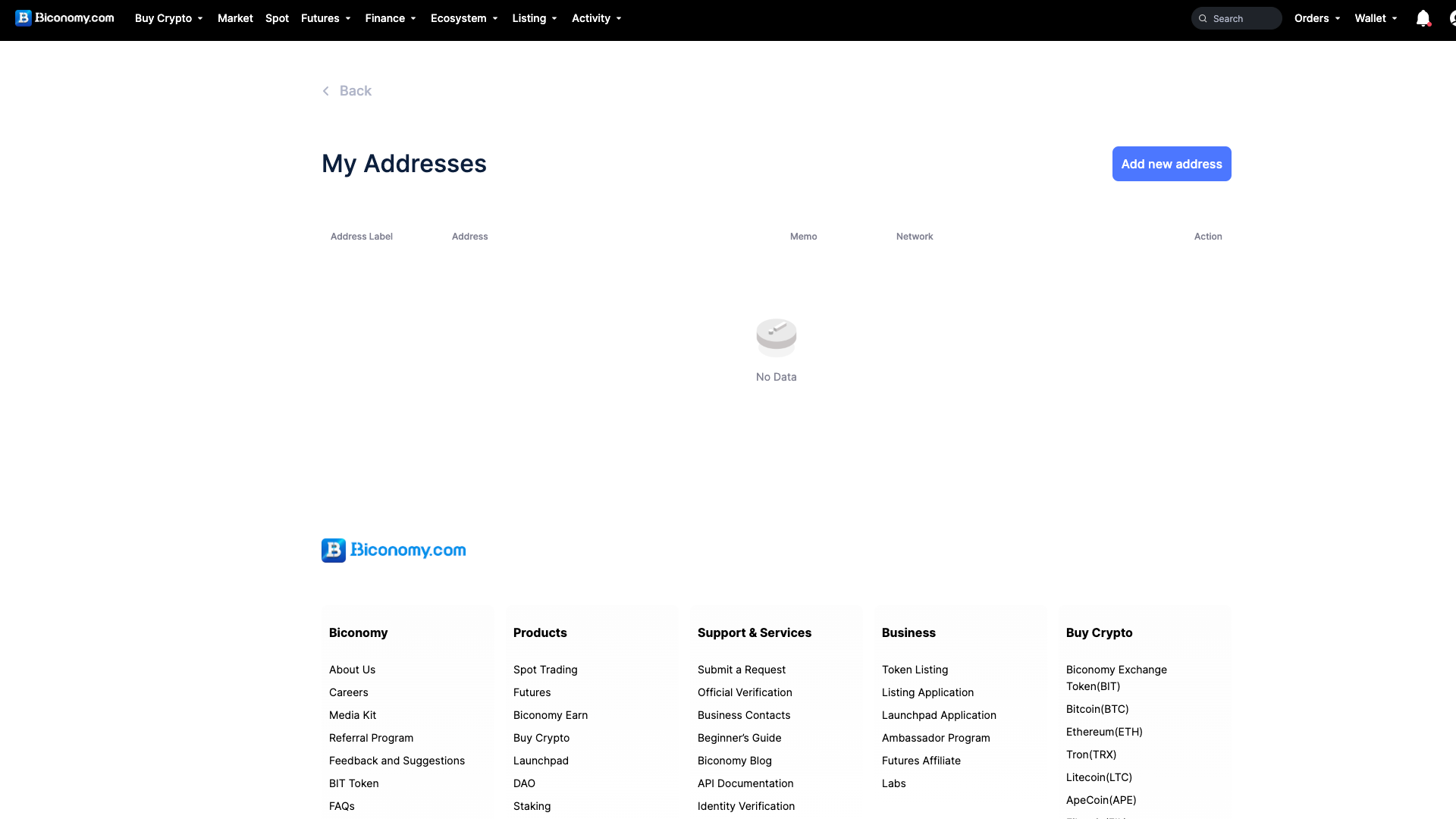
Task: Expand the Activity dropdown menu
Action: (597, 18)
